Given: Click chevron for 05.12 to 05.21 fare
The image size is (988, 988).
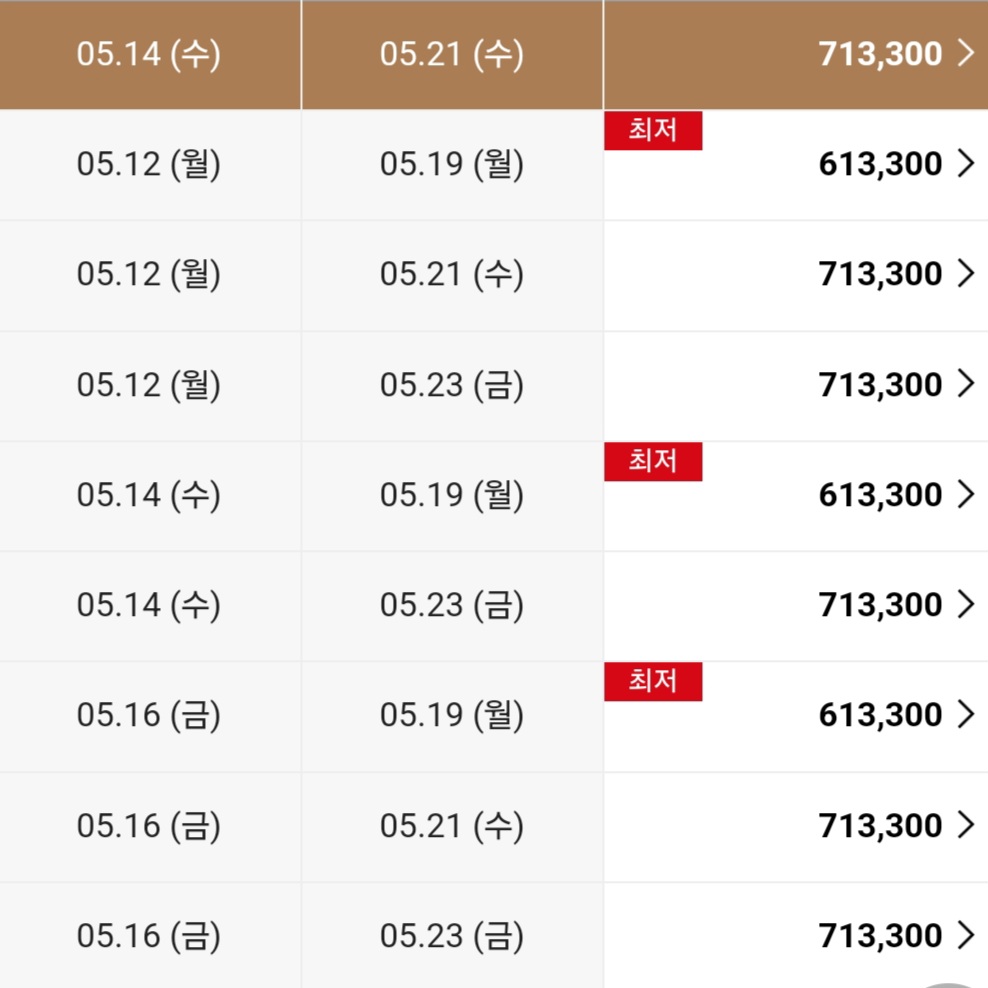Looking at the screenshot, I should coord(965,274).
